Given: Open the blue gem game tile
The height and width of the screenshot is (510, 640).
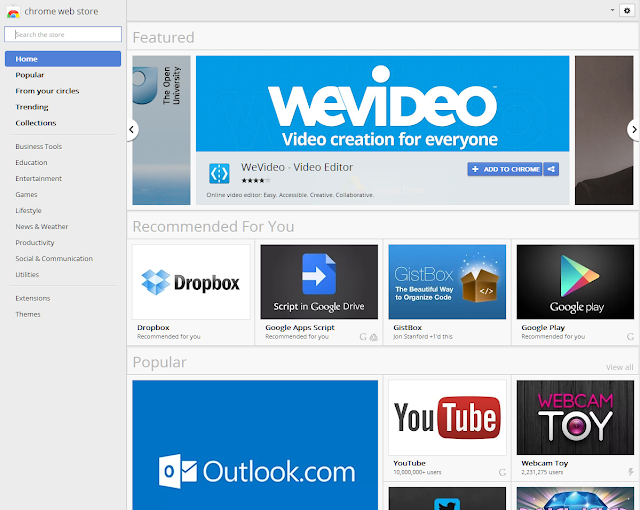Looking at the screenshot, I should click(575, 498).
